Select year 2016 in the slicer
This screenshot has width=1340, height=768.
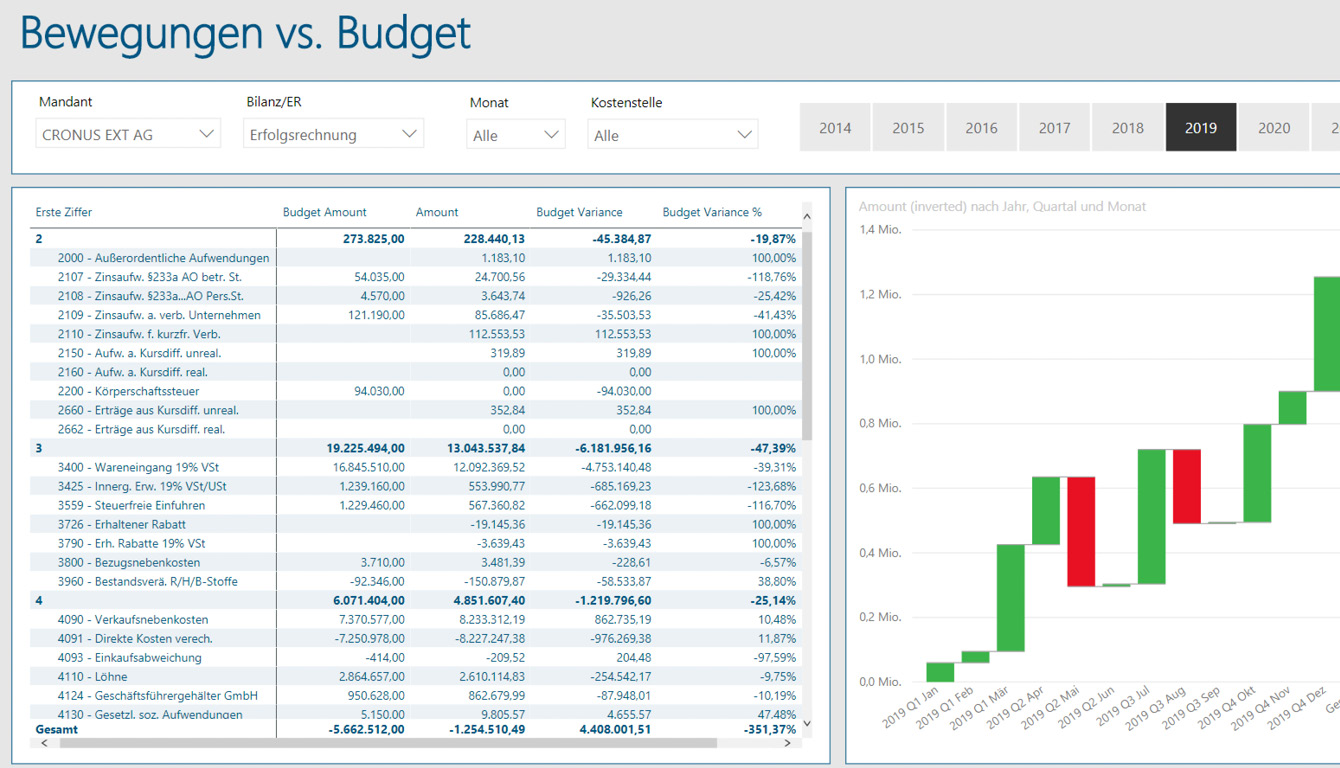coord(981,128)
